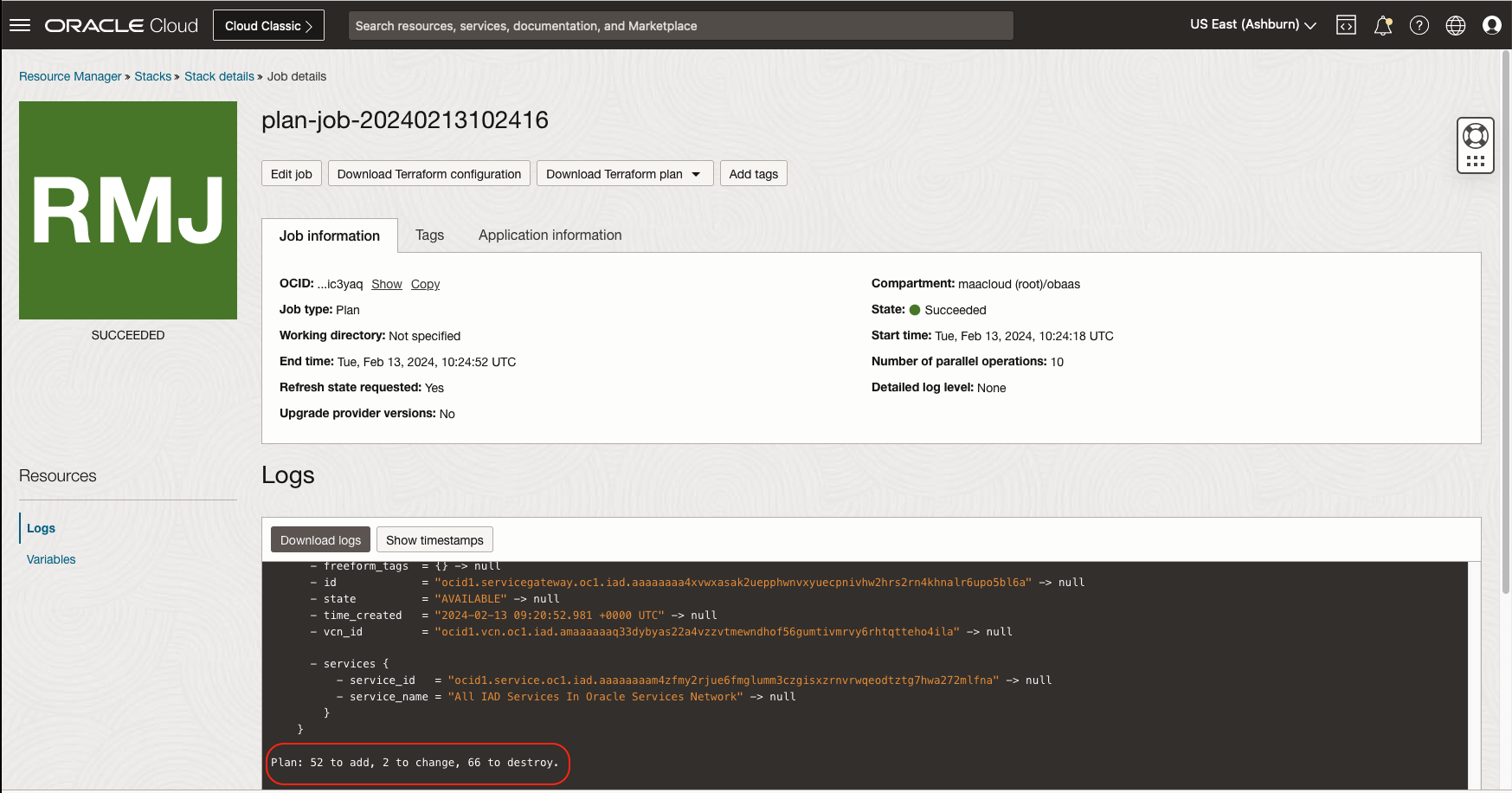Show the full OCID value

[386, 284]
